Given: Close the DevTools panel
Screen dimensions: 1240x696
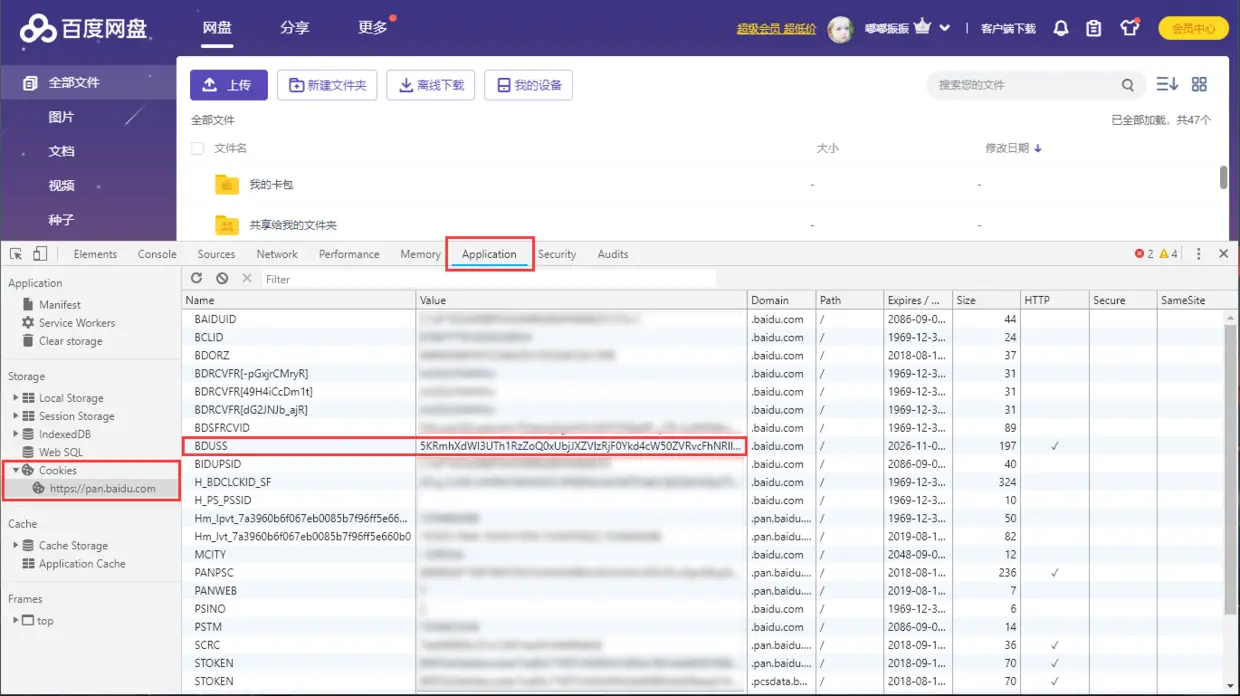Looking at the screenshot, I should 1223,254.
